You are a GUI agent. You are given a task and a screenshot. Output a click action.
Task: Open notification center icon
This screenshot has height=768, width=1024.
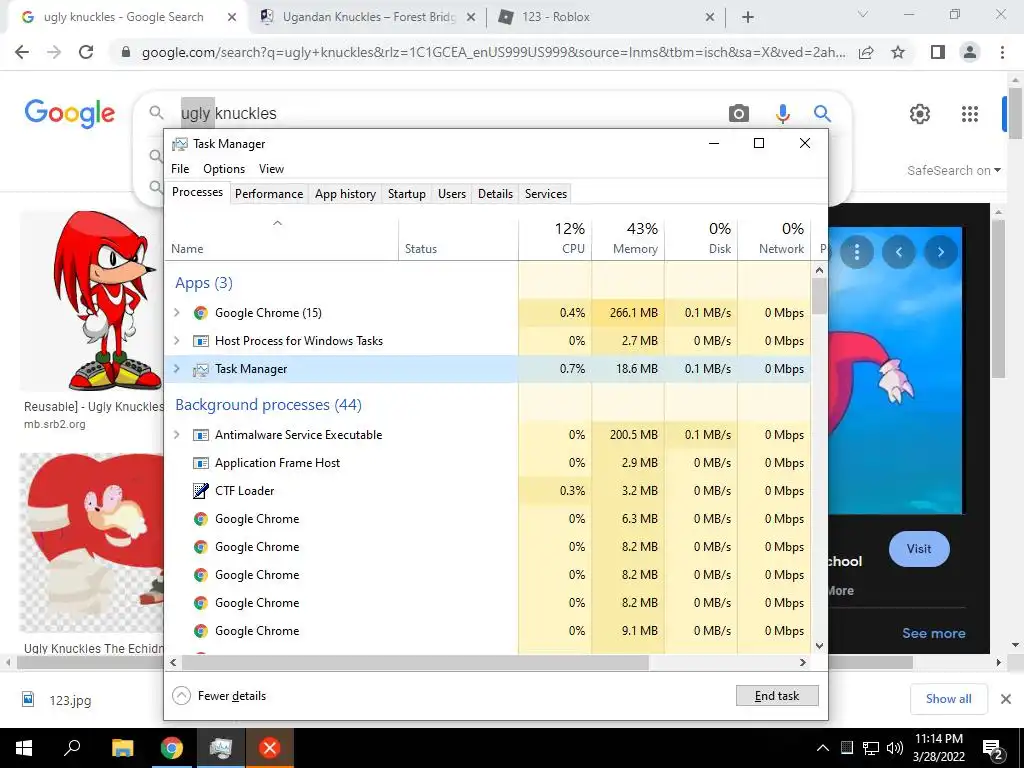(x=993, y=748)
